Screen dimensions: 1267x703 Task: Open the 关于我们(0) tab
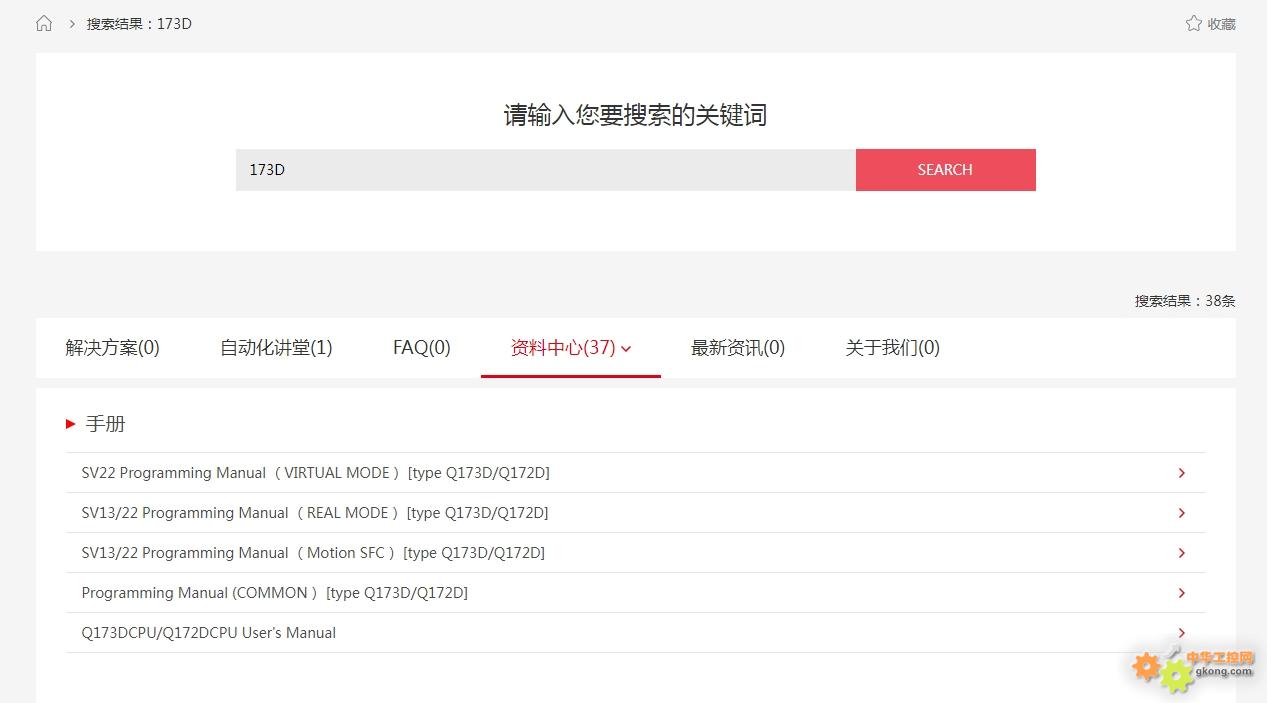pos(892,348)
